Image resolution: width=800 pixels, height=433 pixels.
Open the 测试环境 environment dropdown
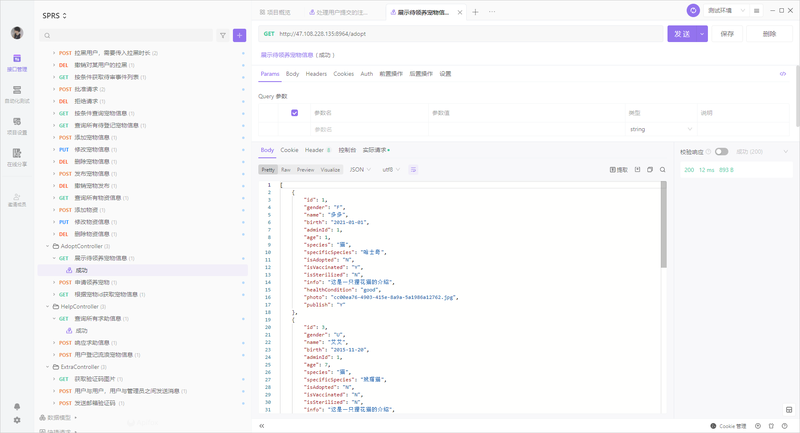pyautogui.click(x=727, y=11)
